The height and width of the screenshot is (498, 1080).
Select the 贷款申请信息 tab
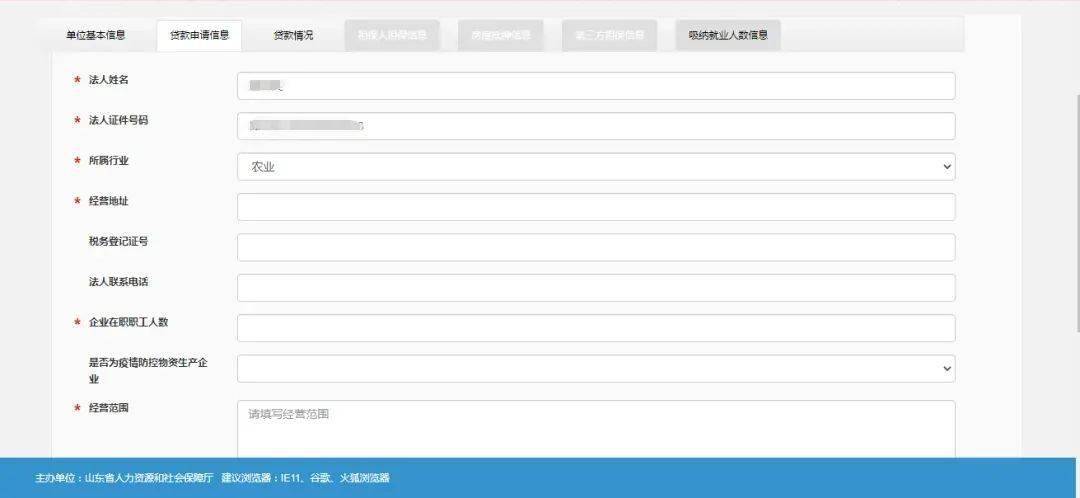[x=199, y=35]
